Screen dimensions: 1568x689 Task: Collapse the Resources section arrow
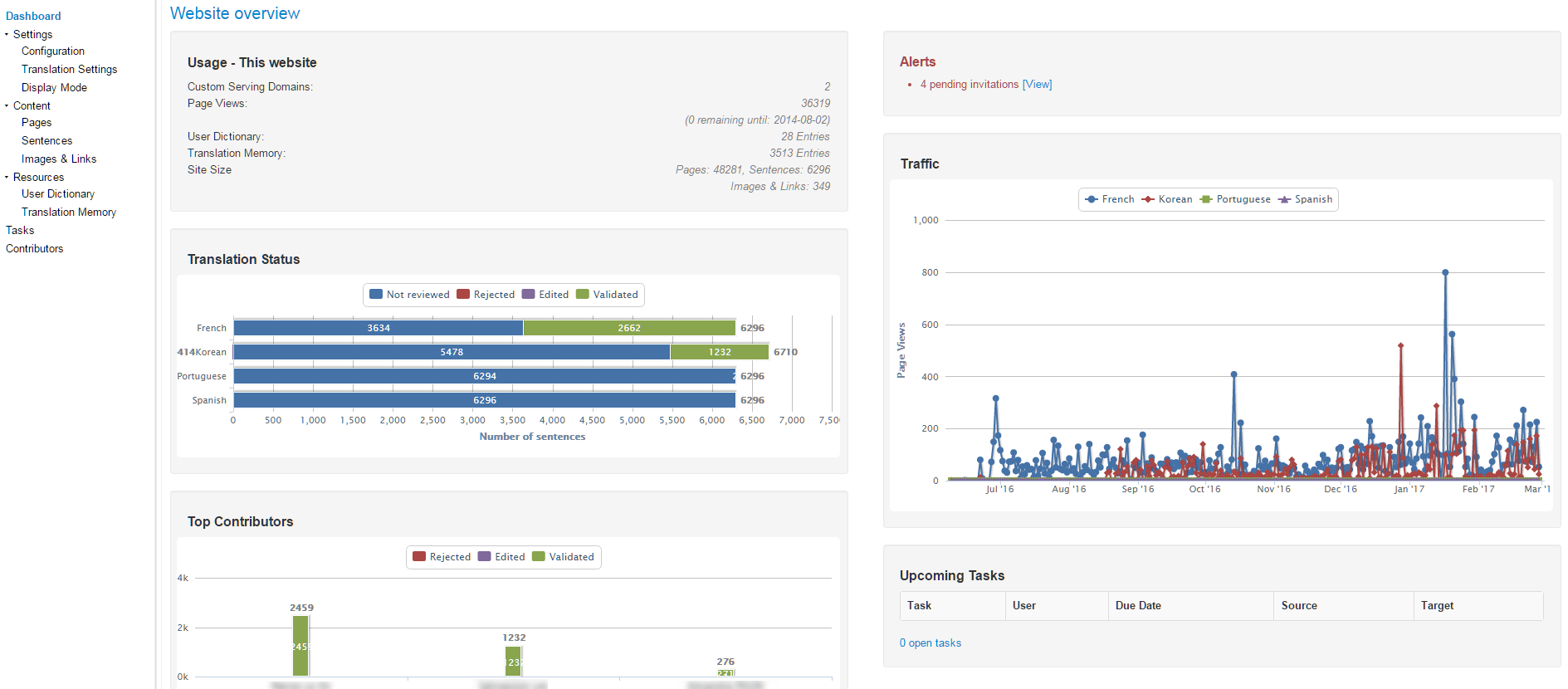click(x=7, y=178)
